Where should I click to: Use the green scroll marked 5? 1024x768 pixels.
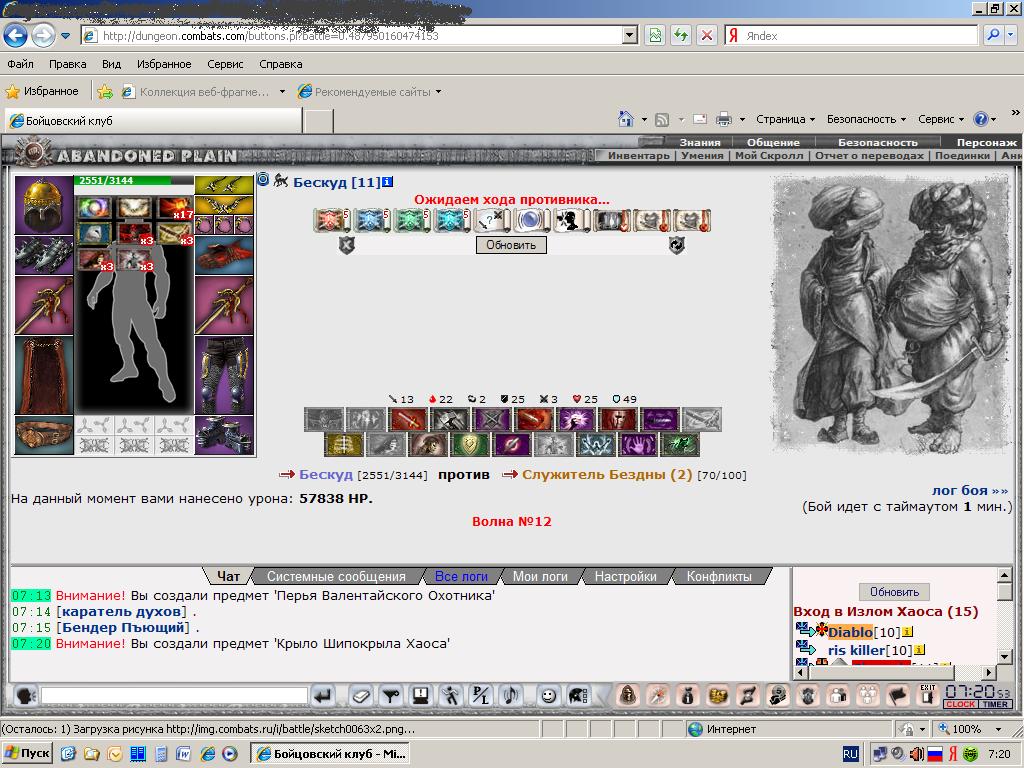[x=411, y=221]
